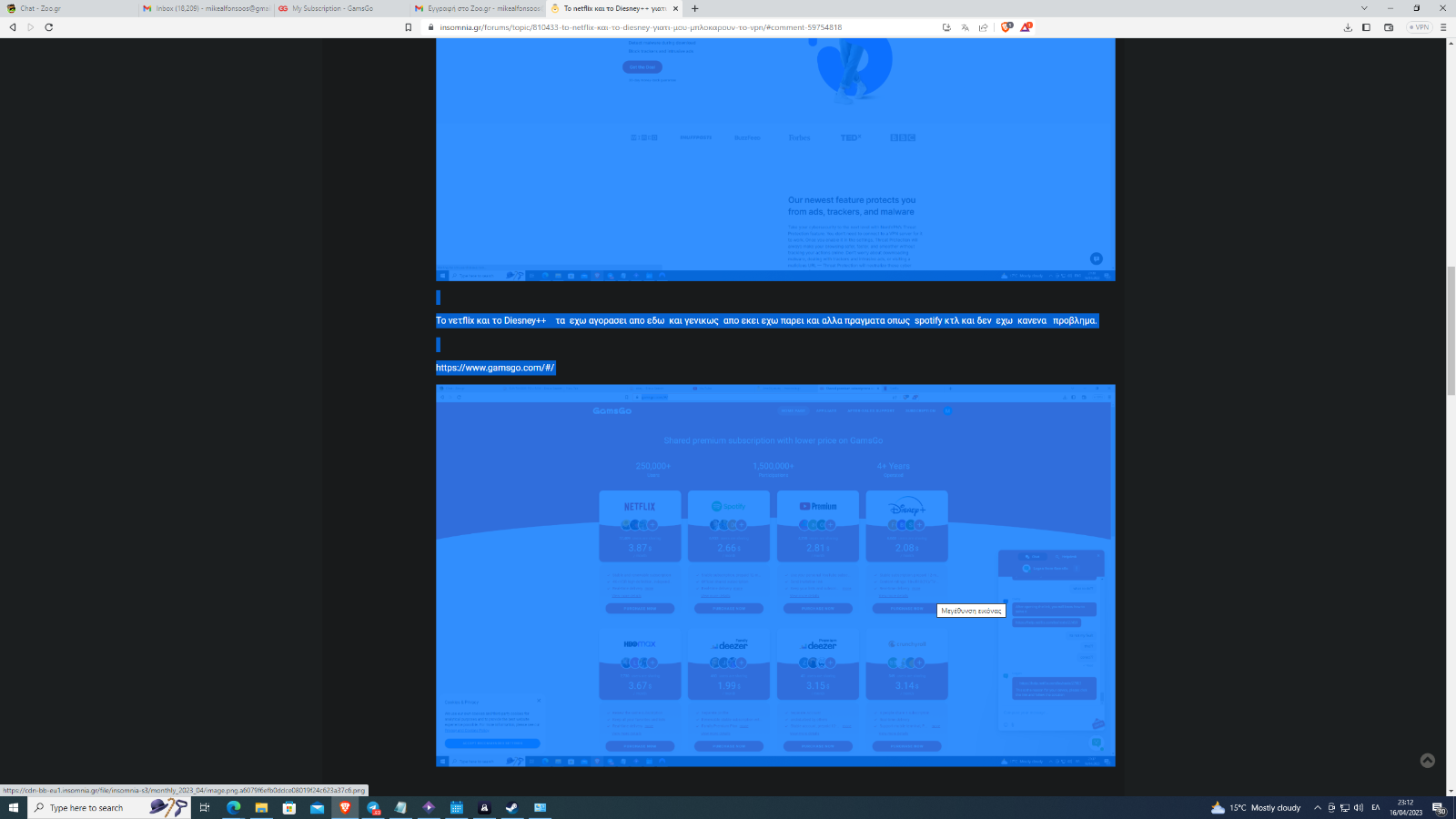Switch keyboard language via ΕΛ indicator
The height and width of the screenshot is (819, 1456).
pyautogui.click(x=1376, y=807)
